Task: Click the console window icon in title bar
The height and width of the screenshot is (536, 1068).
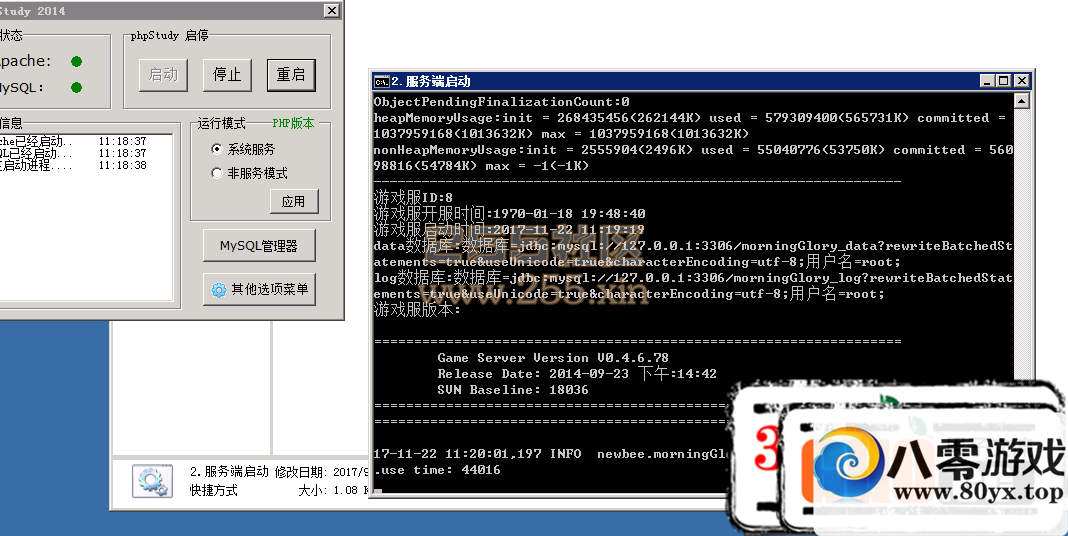Action: coord(381,82)
